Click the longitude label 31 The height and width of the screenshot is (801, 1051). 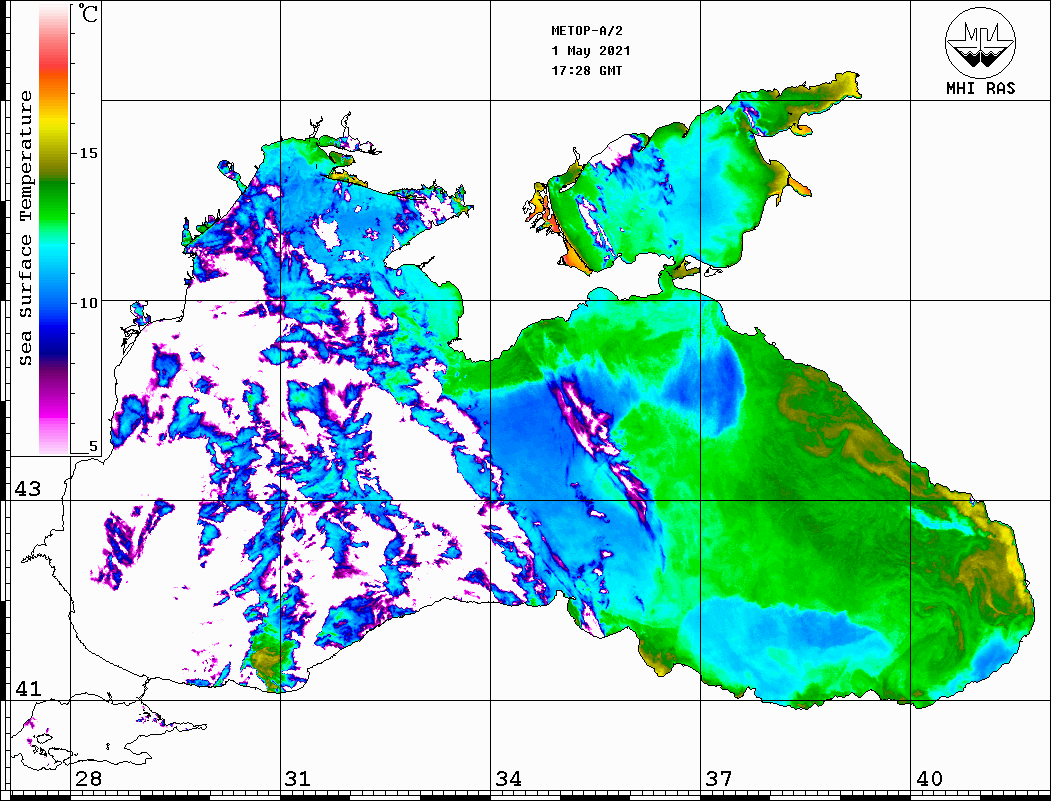(x=298, y=778)
